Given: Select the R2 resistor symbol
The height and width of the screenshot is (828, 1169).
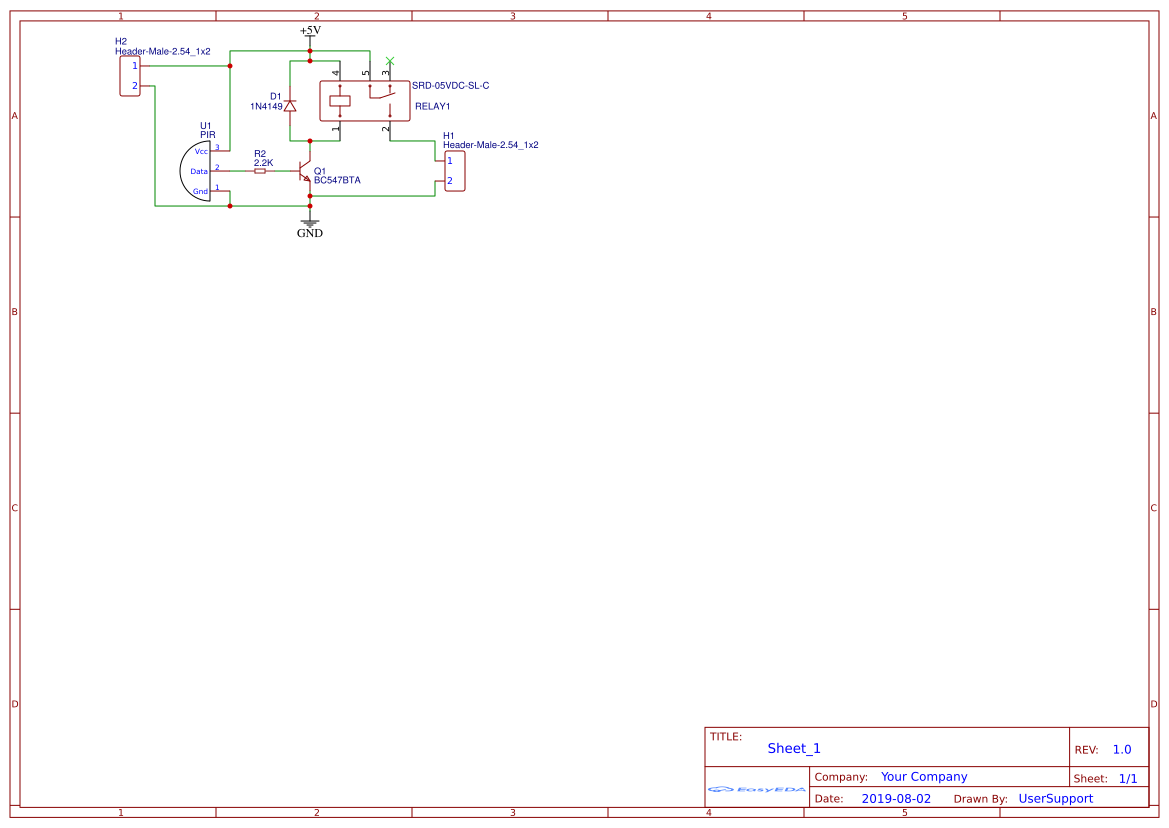Looking at the screenshot, I should click(x=259, y=171).
